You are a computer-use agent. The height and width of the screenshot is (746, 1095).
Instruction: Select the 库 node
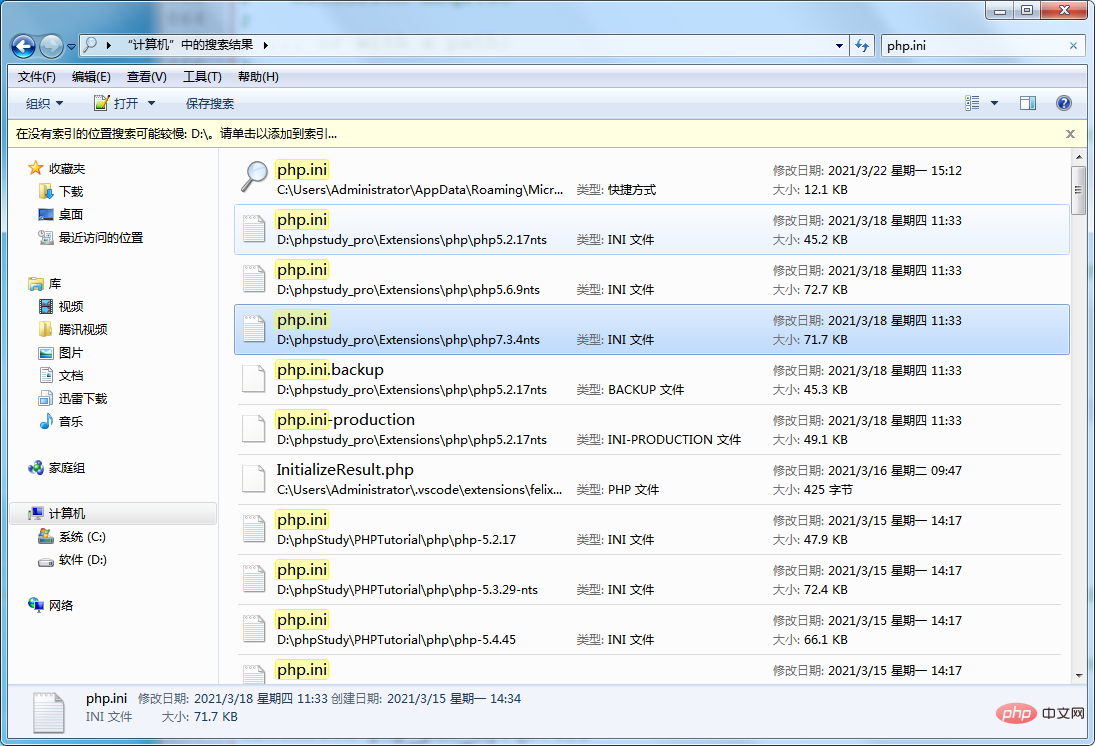45,284
